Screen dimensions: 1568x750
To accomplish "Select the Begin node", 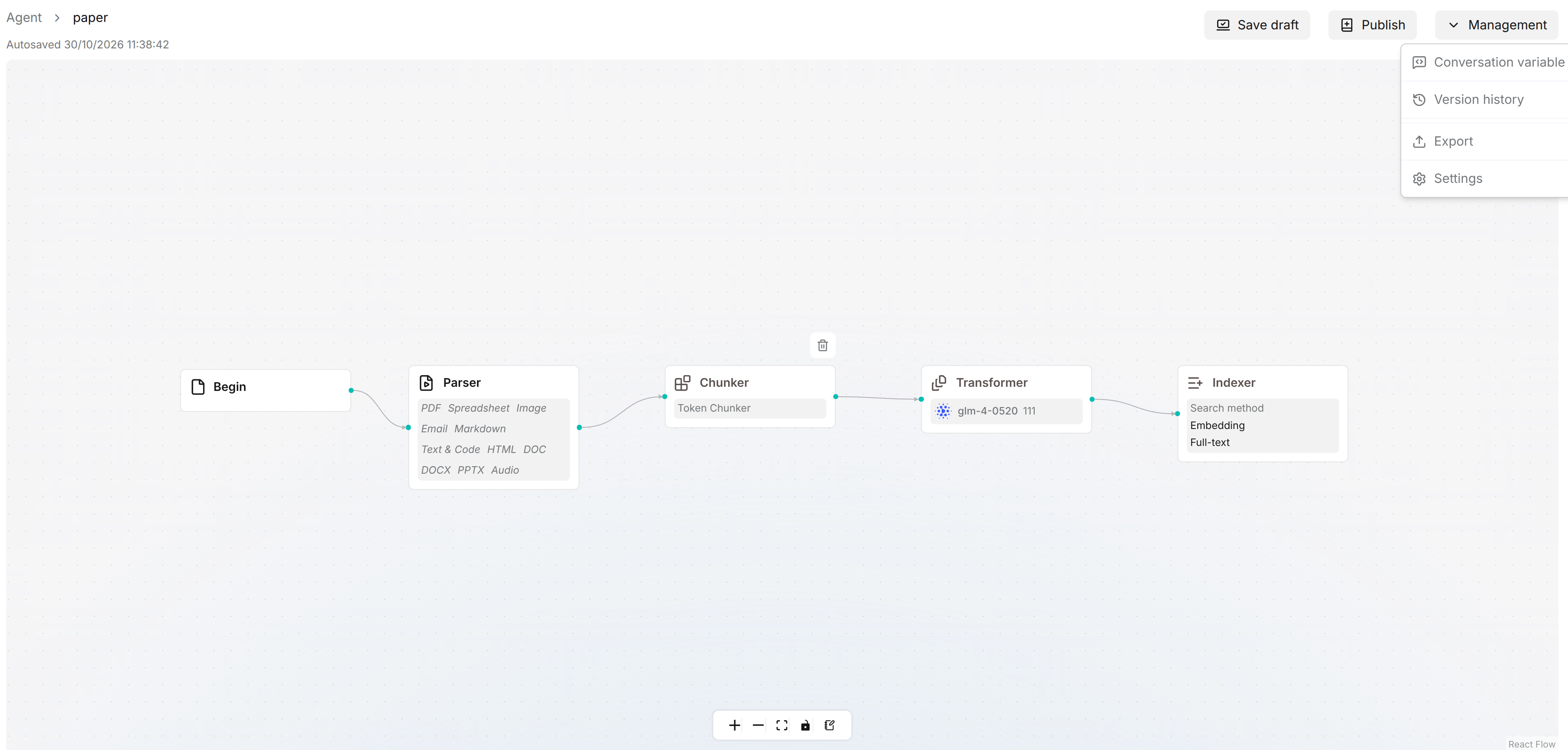I will click(x=265, y=390).
